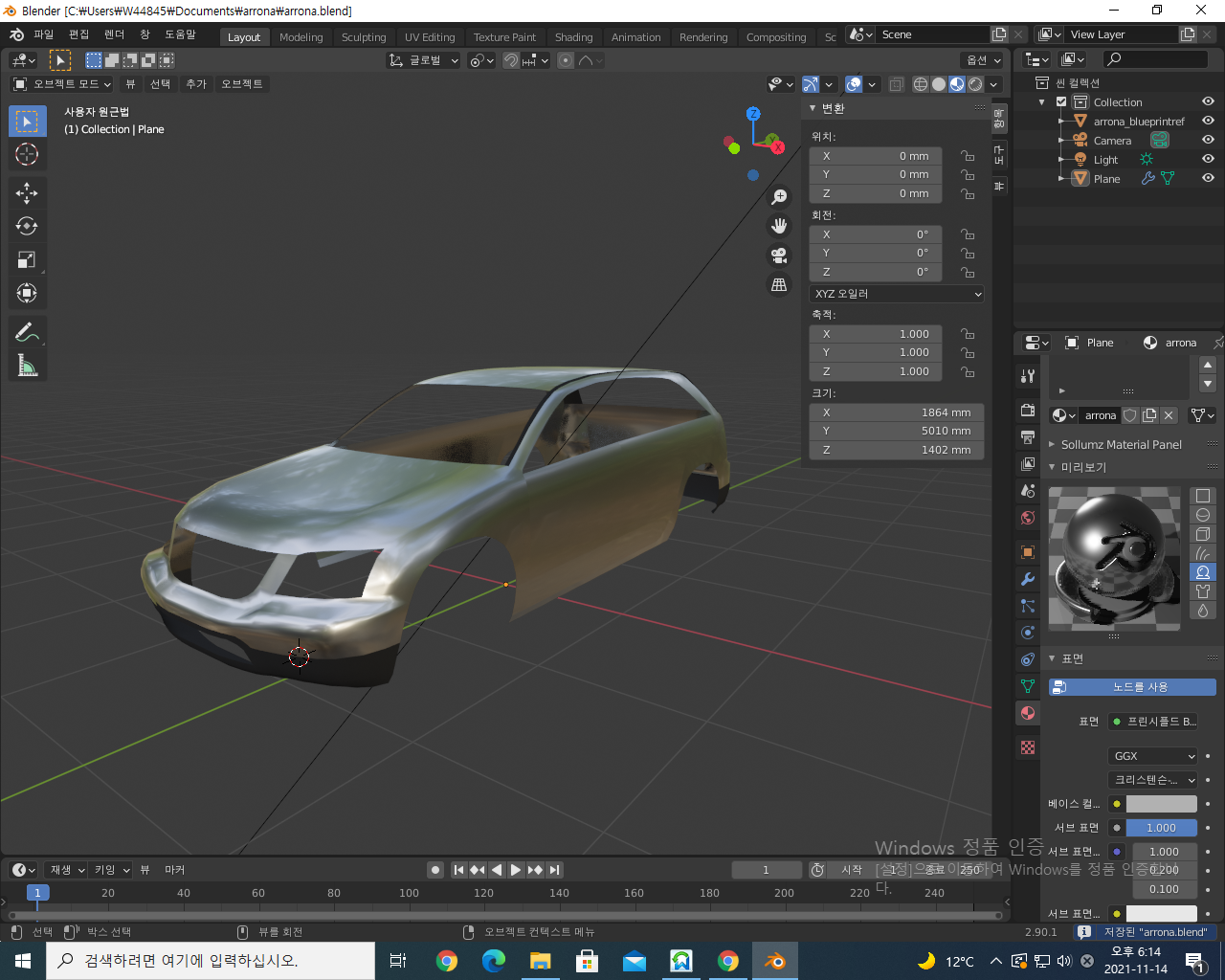Collapse the 미리보기 preview panel
1225x980 pixels.
click(x=1082, y=467)
